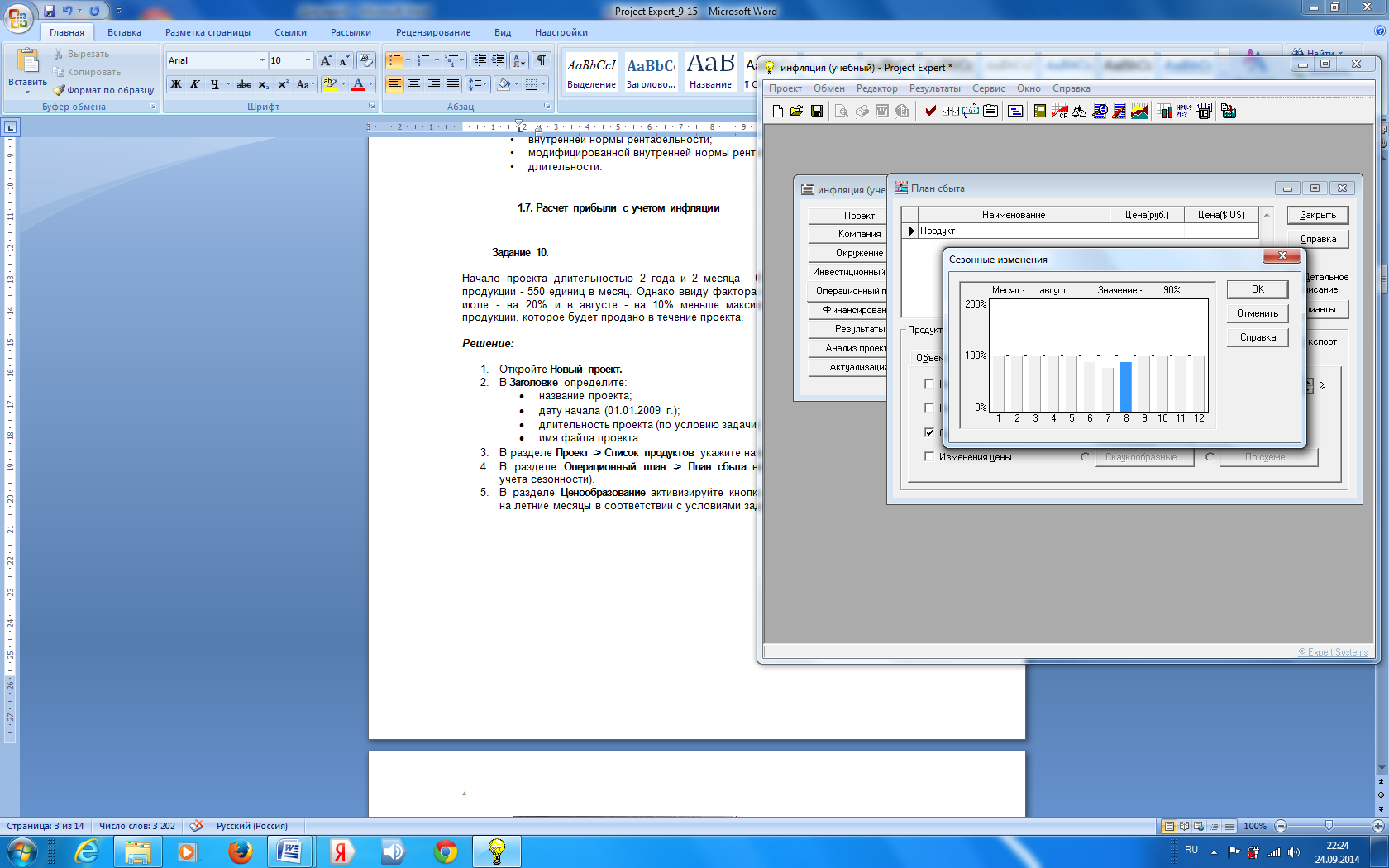Click the Cash-Flow (CF) table icon
Image resolution: width=1389 pixels, height=868 pixels.
coord(1060,111)
